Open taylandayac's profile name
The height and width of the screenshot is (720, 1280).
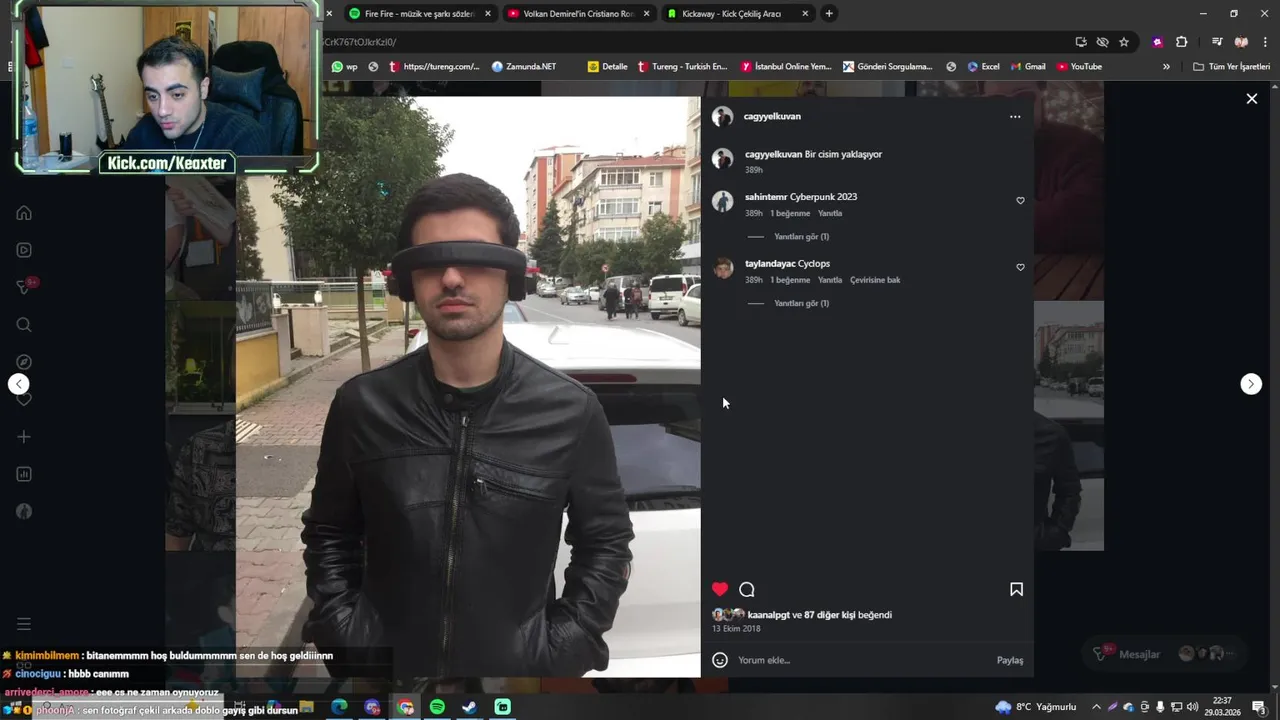[x=770, y=264]
